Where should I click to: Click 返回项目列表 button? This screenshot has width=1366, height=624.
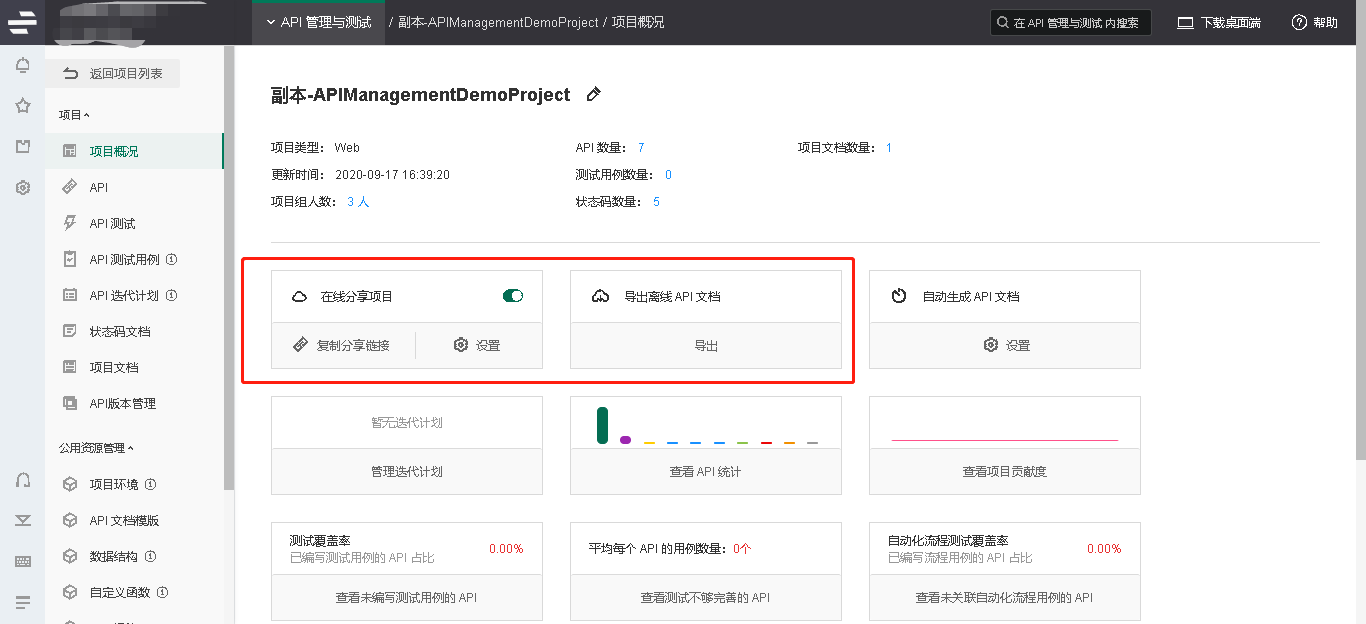113,74
